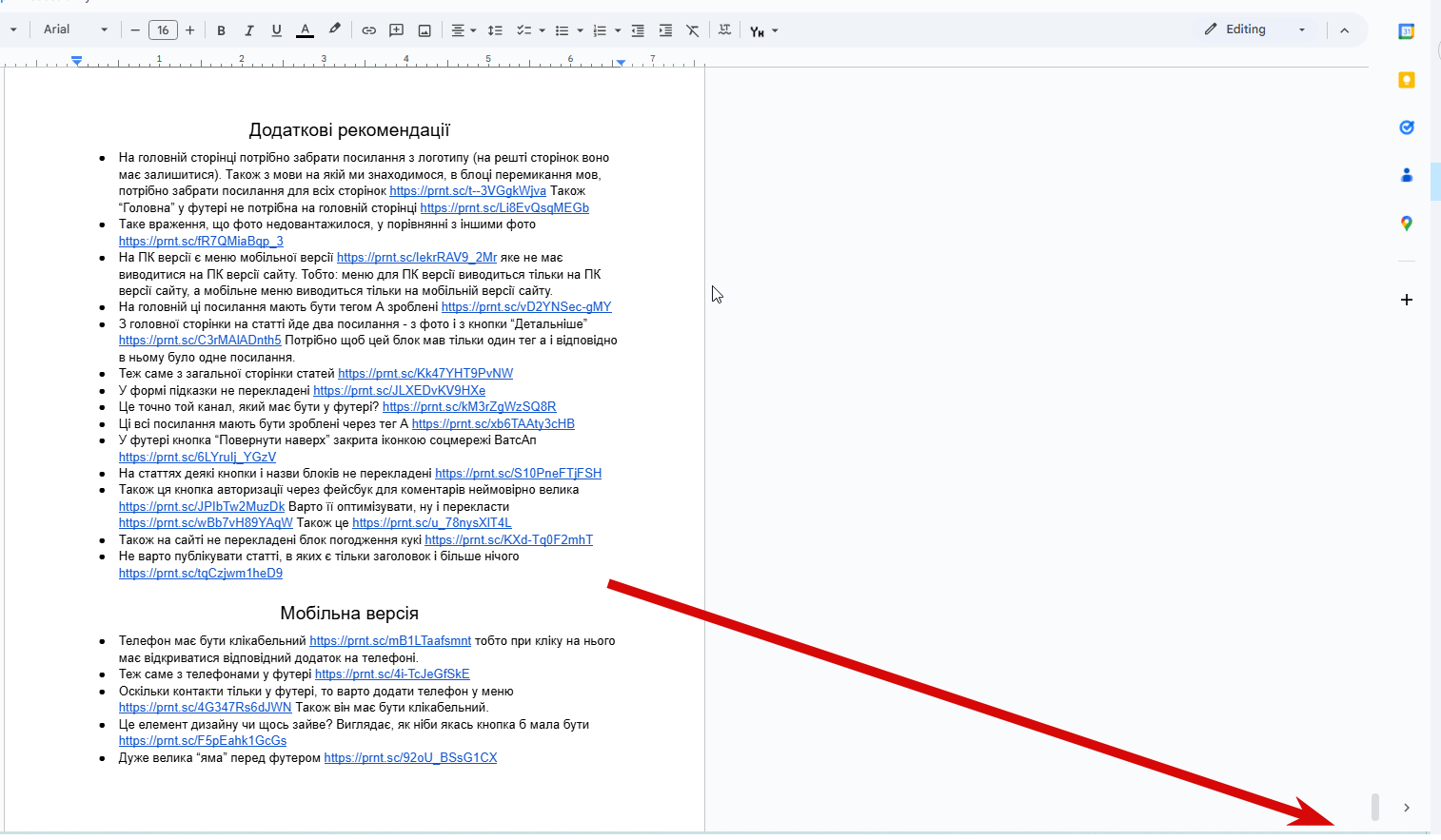Add a comment via toolbar
1441x840 pixels.
point(397,30)
